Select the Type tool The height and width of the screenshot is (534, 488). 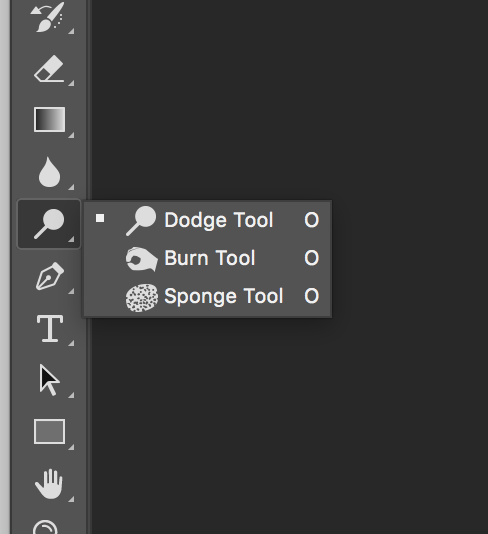[50, 329]
